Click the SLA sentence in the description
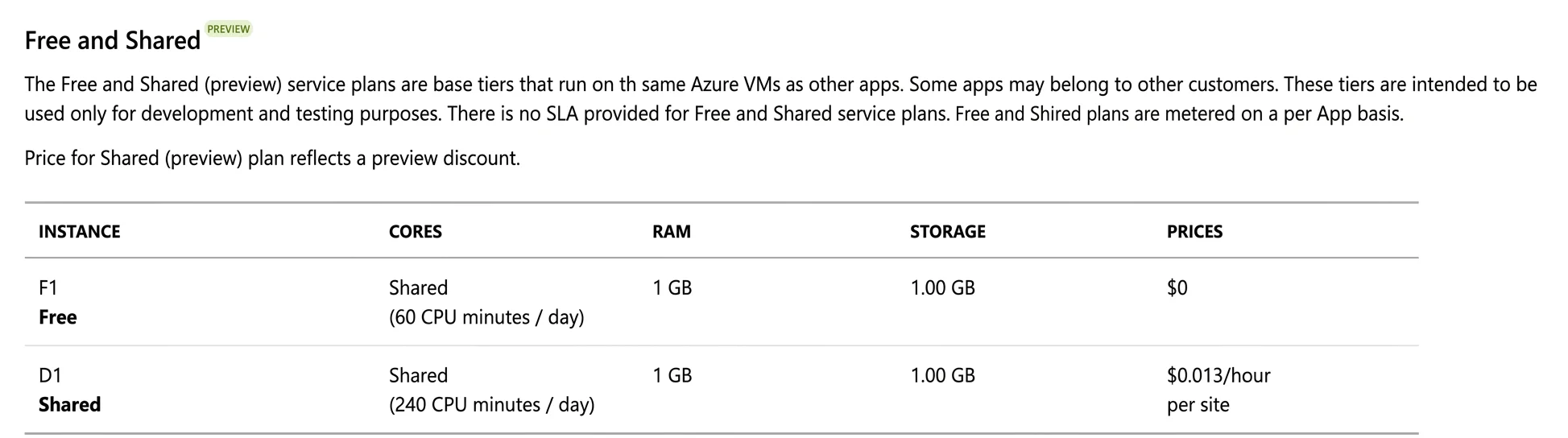This screenshot has height=438, width=1568. (x=698, y=114)
